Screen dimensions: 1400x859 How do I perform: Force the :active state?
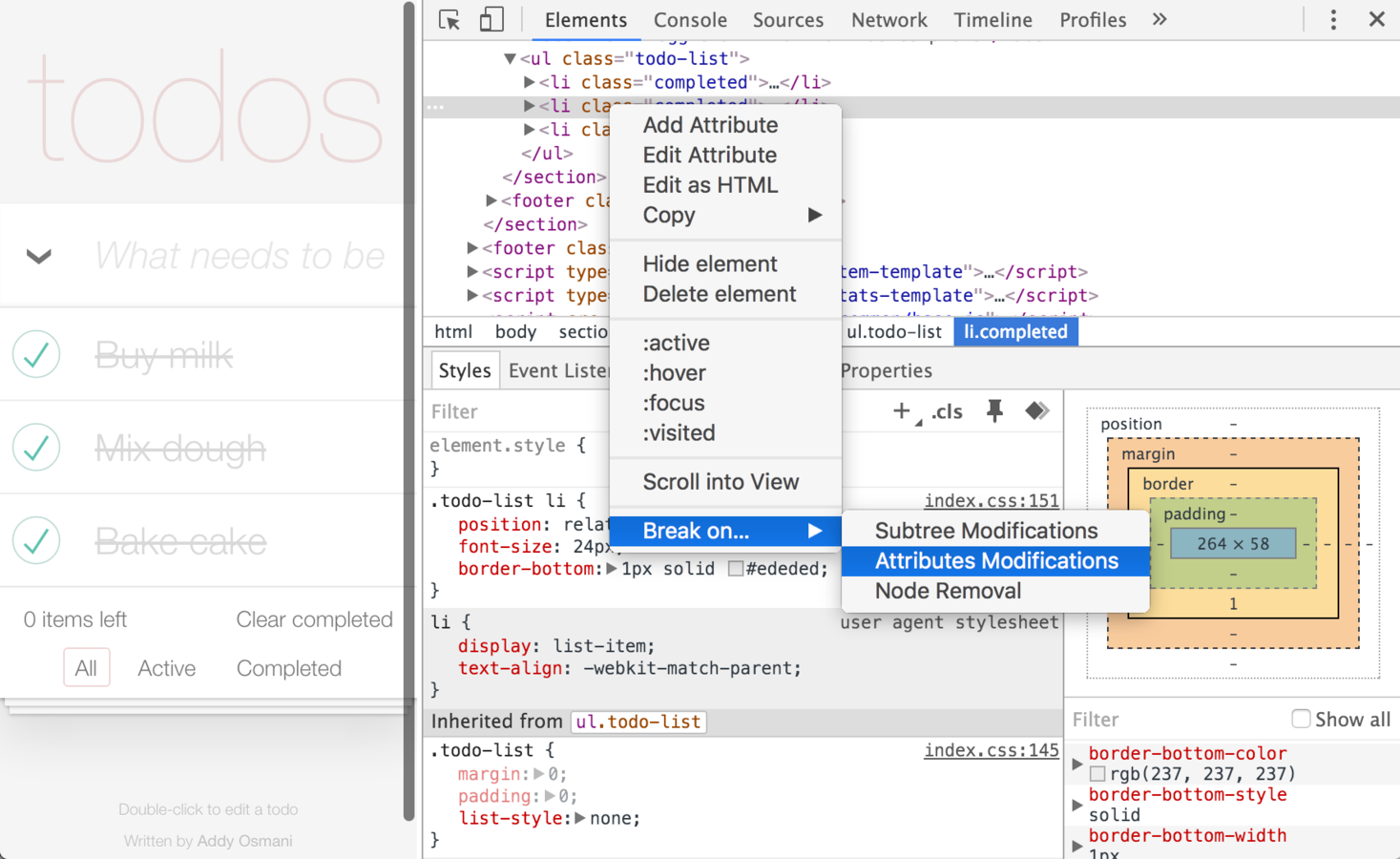tap(725, 343)
